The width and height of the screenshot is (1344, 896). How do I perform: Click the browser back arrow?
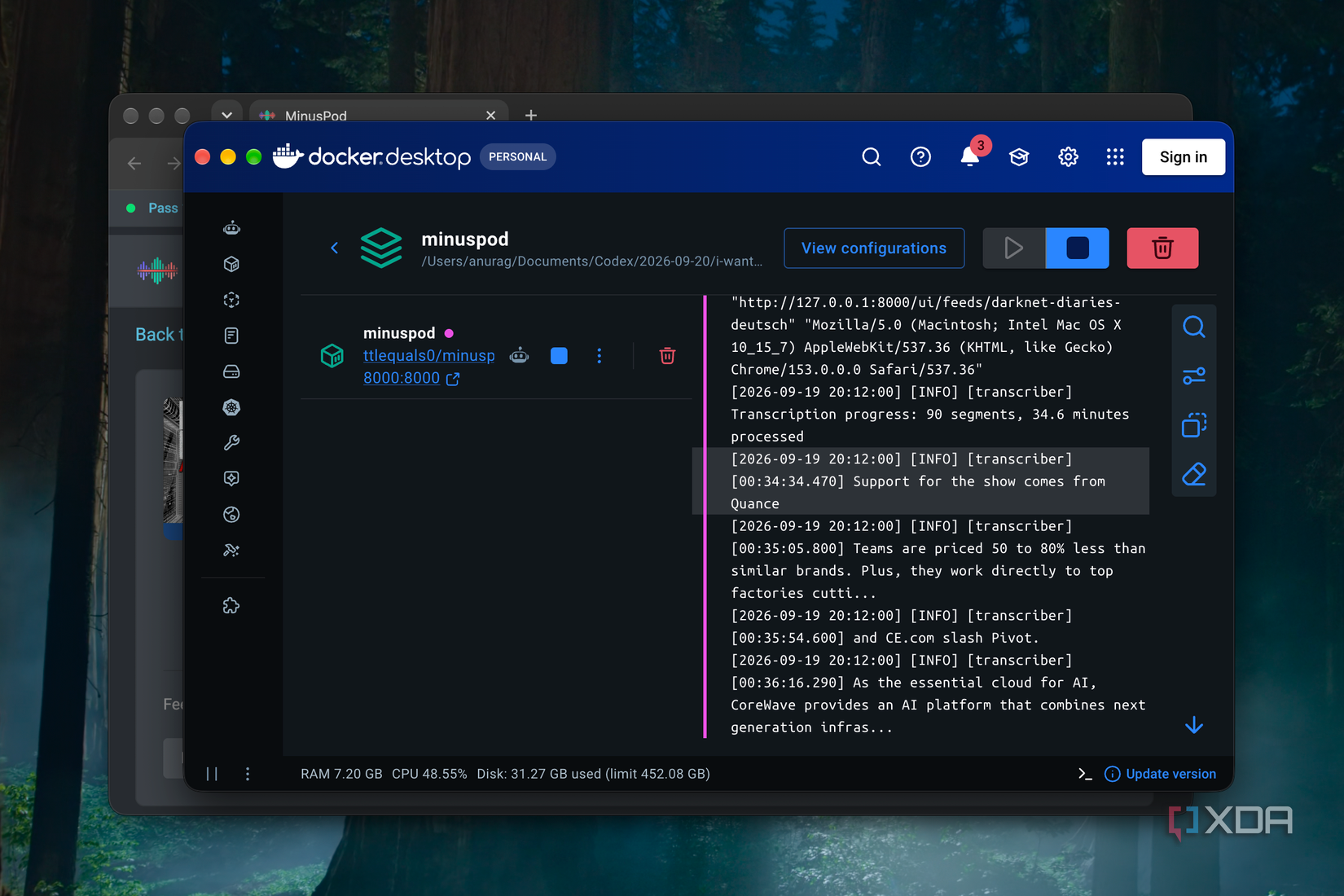coord(134,164)
